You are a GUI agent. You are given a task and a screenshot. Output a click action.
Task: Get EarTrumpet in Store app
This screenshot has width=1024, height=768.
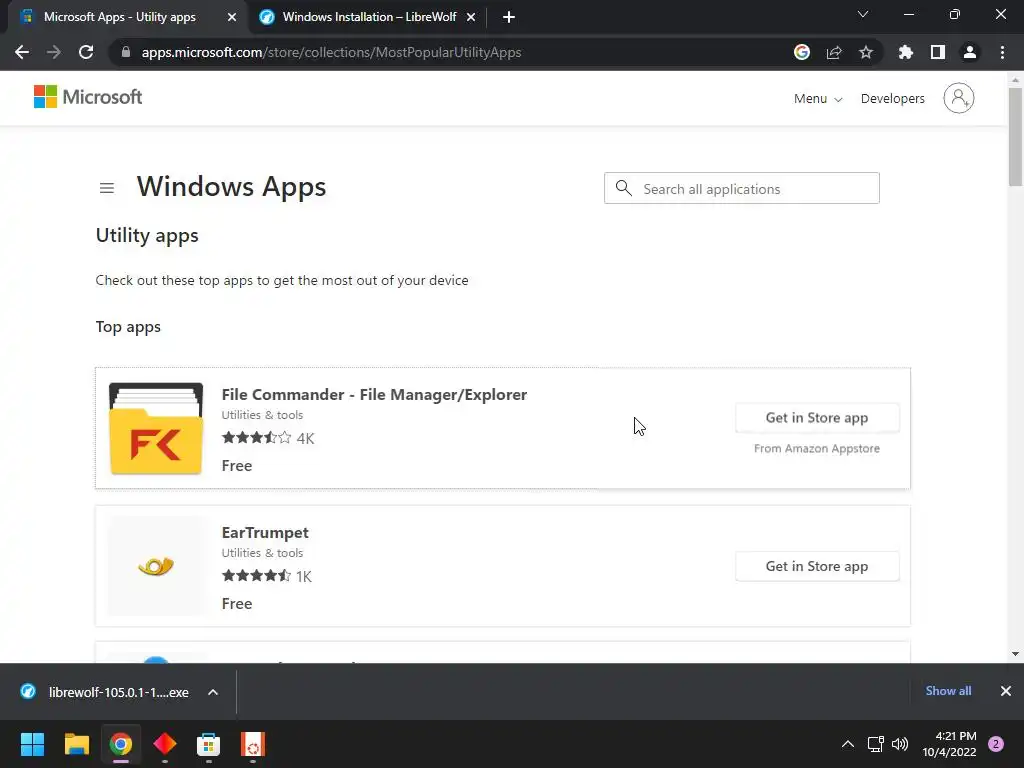817,566
